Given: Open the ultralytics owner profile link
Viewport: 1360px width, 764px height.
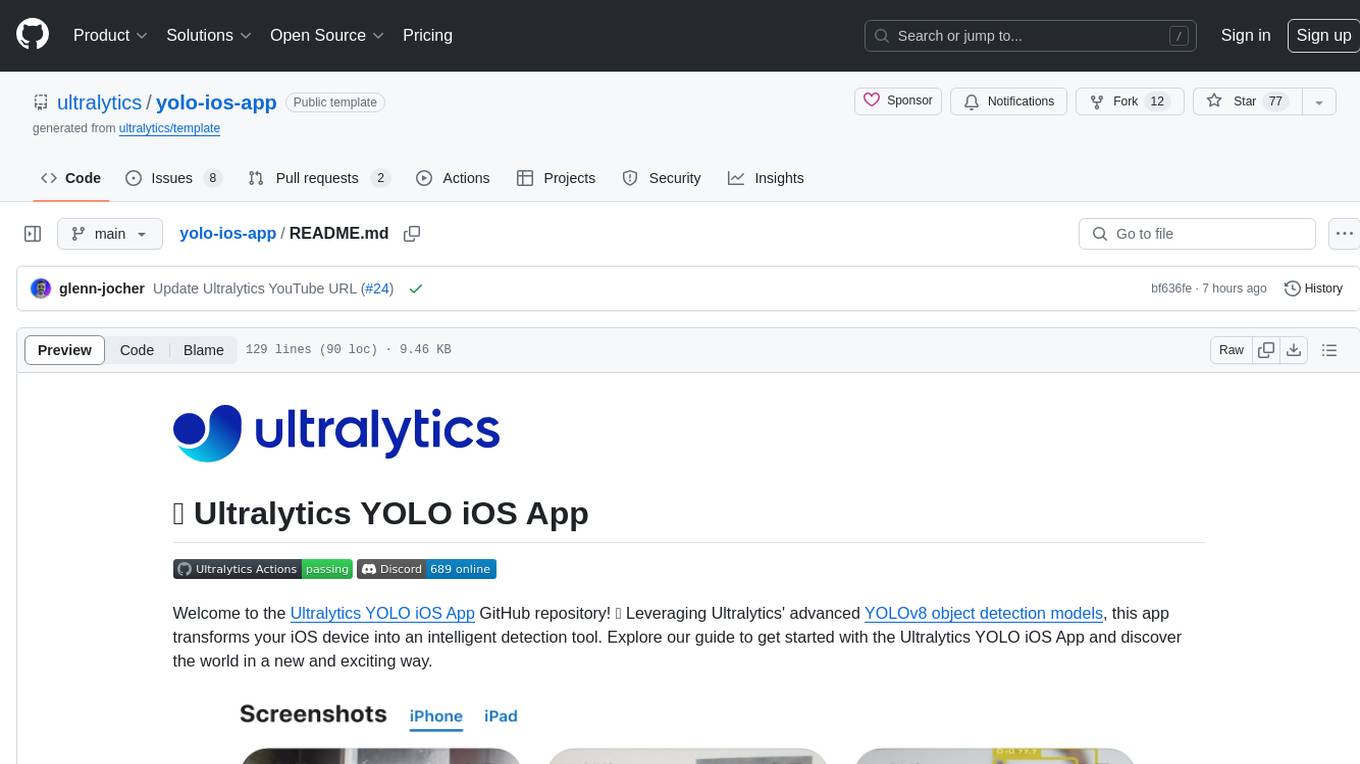Looking at the screenshot, I should pyautogui.click(x=99, y=102).
